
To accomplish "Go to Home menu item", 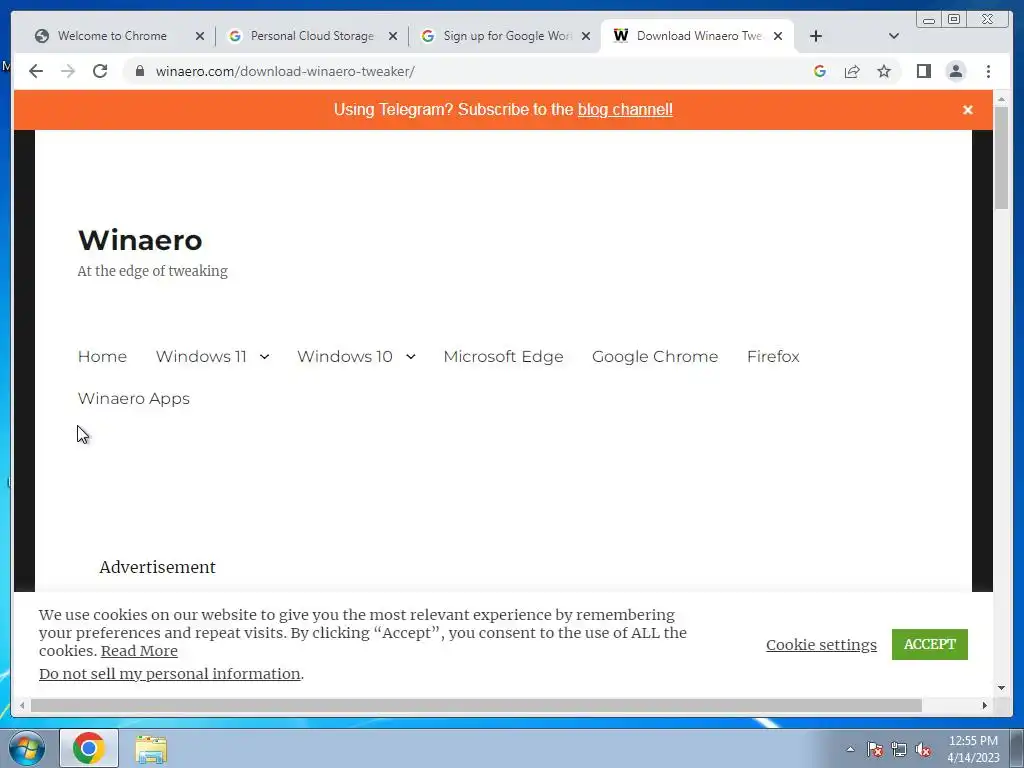I will [x=102, y=357].
